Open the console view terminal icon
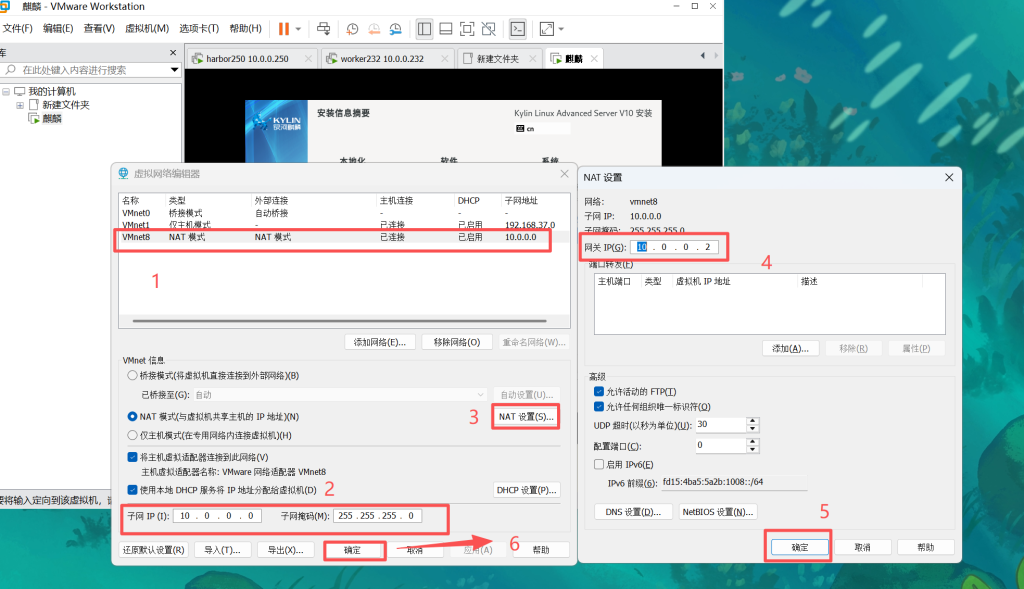Screen dimensions: 1024x589 click(x=517, y=29)
